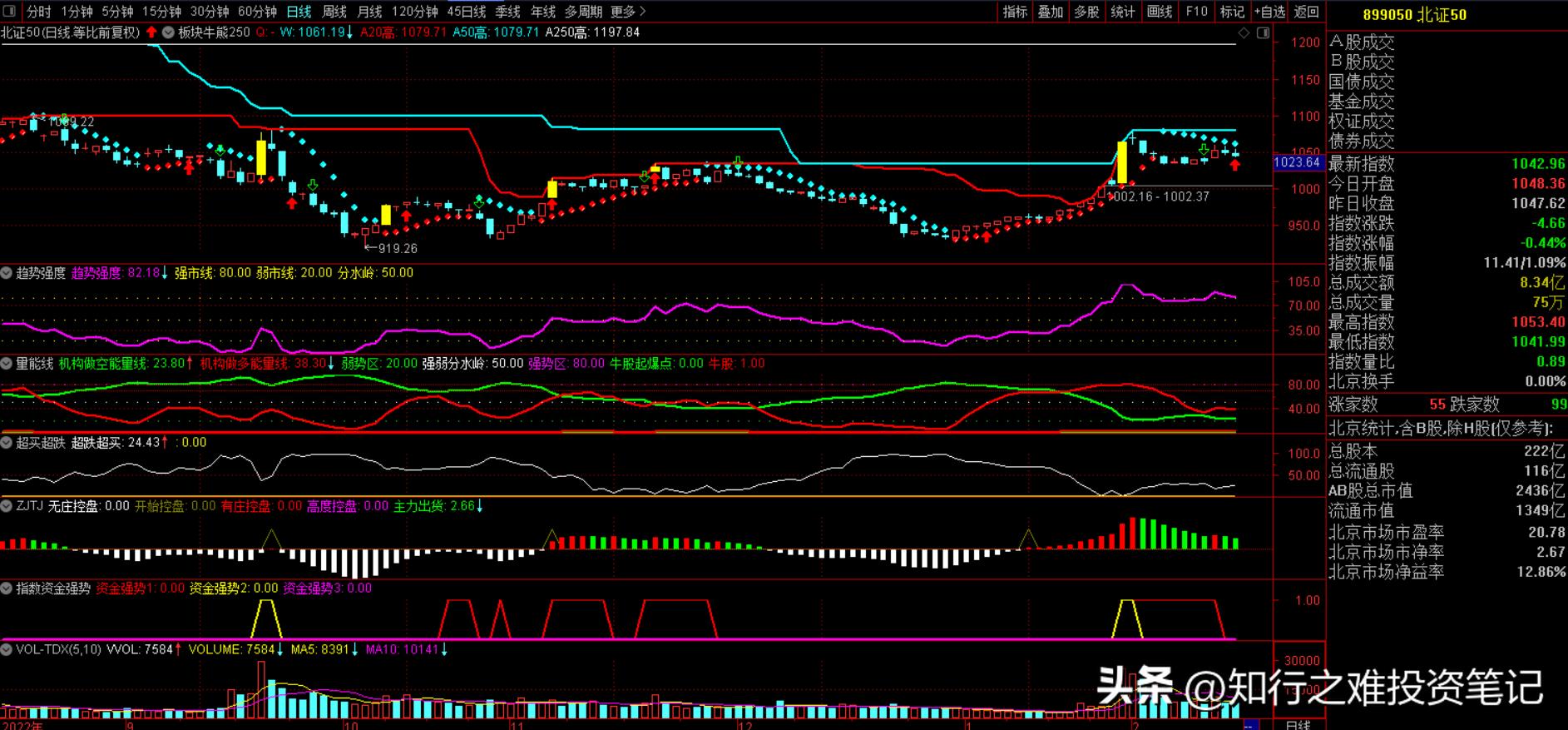Collapse the VOL-TDX volume panel
Screen dimensions: 1568x730
pyautogui.click(x=7, y=649)
